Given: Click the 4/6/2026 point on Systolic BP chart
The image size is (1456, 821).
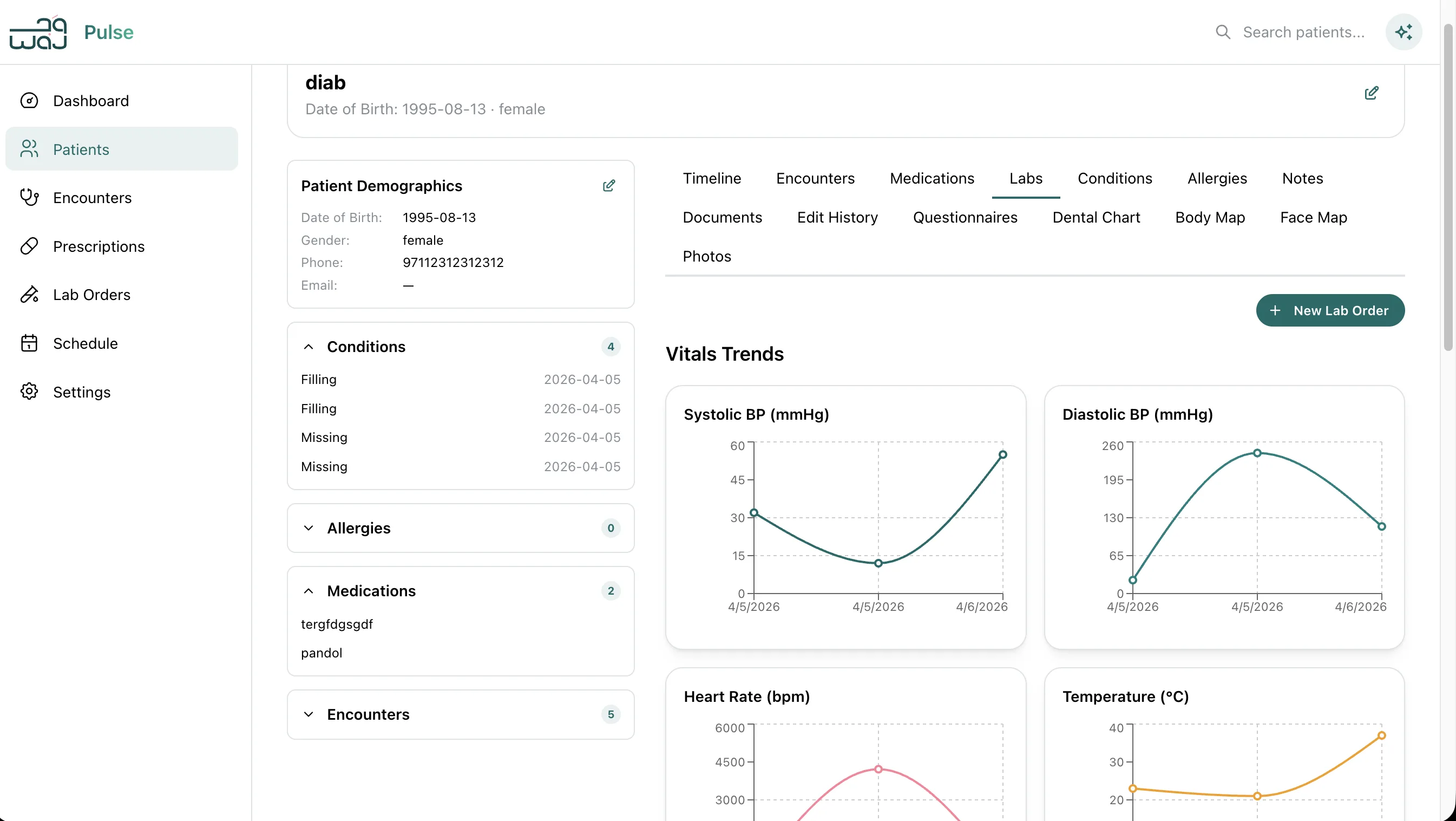Looking at the screenshot, I should click(1002, 454).
